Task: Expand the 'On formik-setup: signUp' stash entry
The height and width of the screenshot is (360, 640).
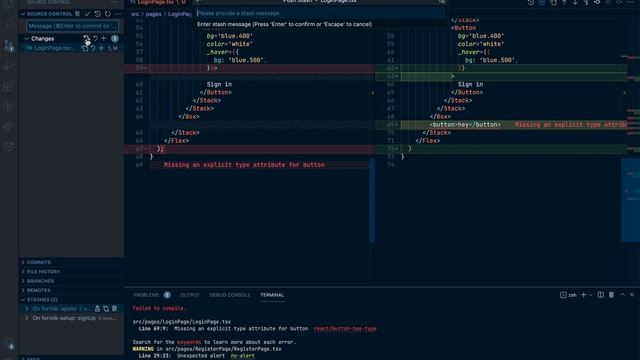Action: coord(27,318)
